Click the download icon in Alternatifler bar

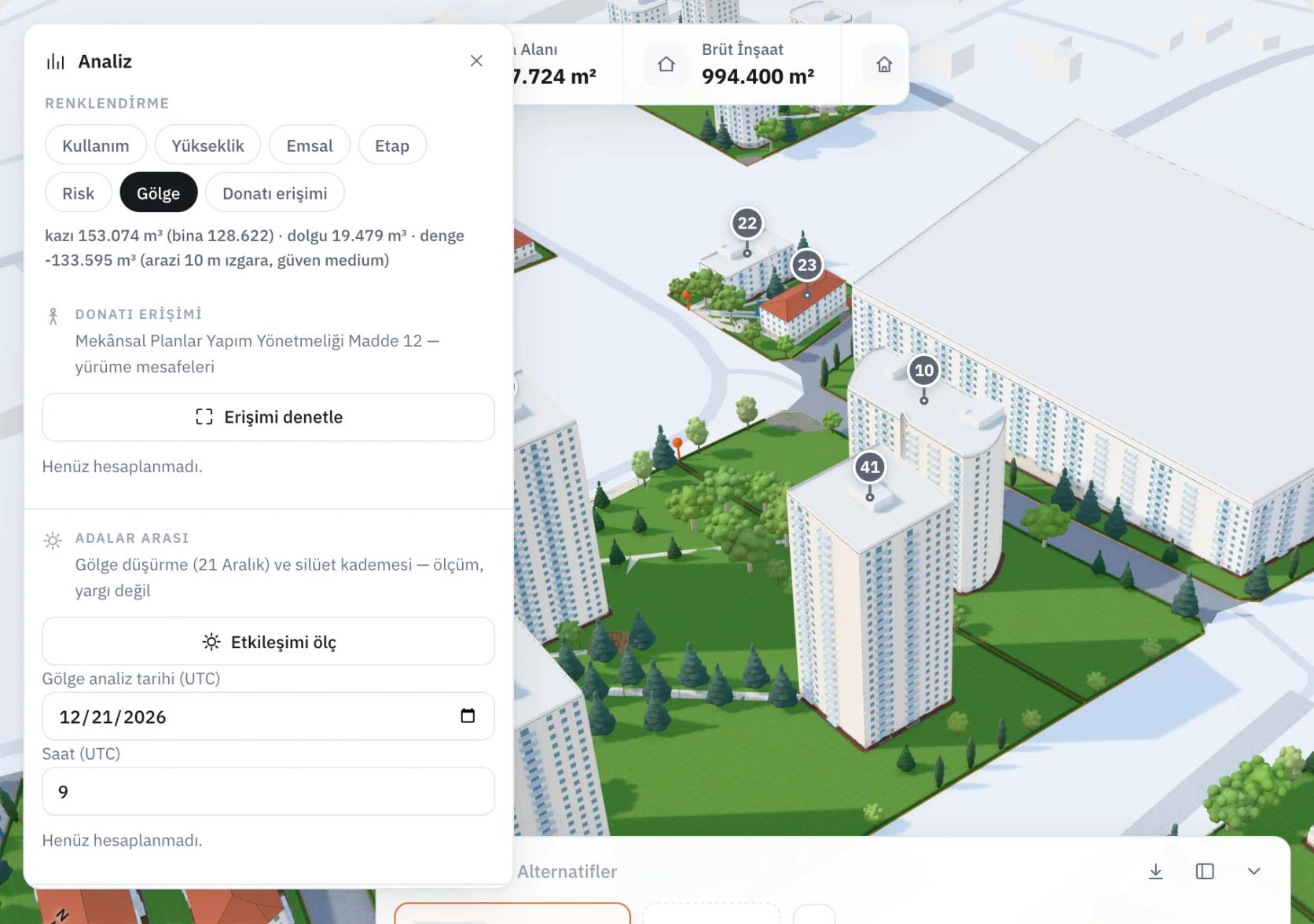pyautogui.click(x=1156, y=871)
